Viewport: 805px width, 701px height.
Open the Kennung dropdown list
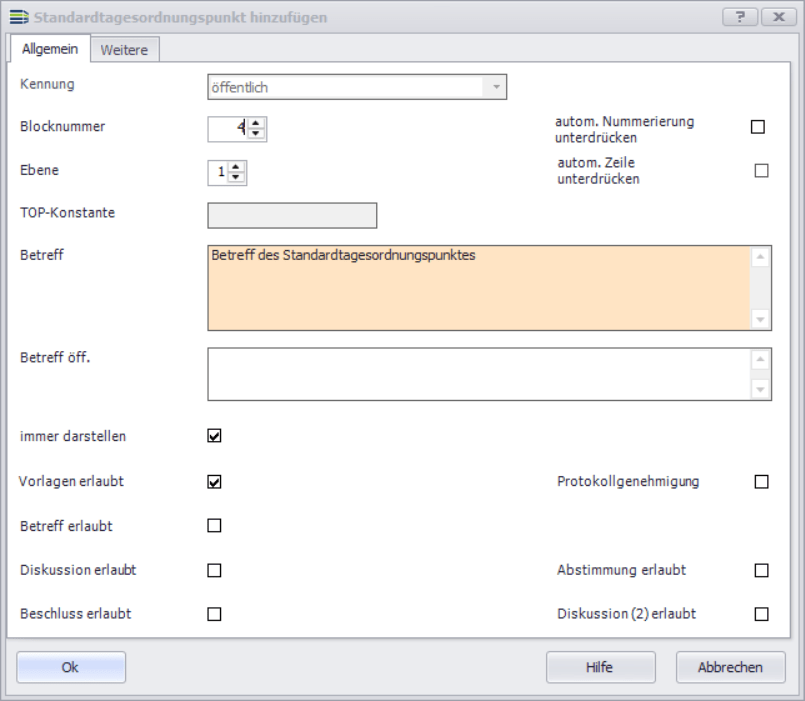tap(495, 88)
